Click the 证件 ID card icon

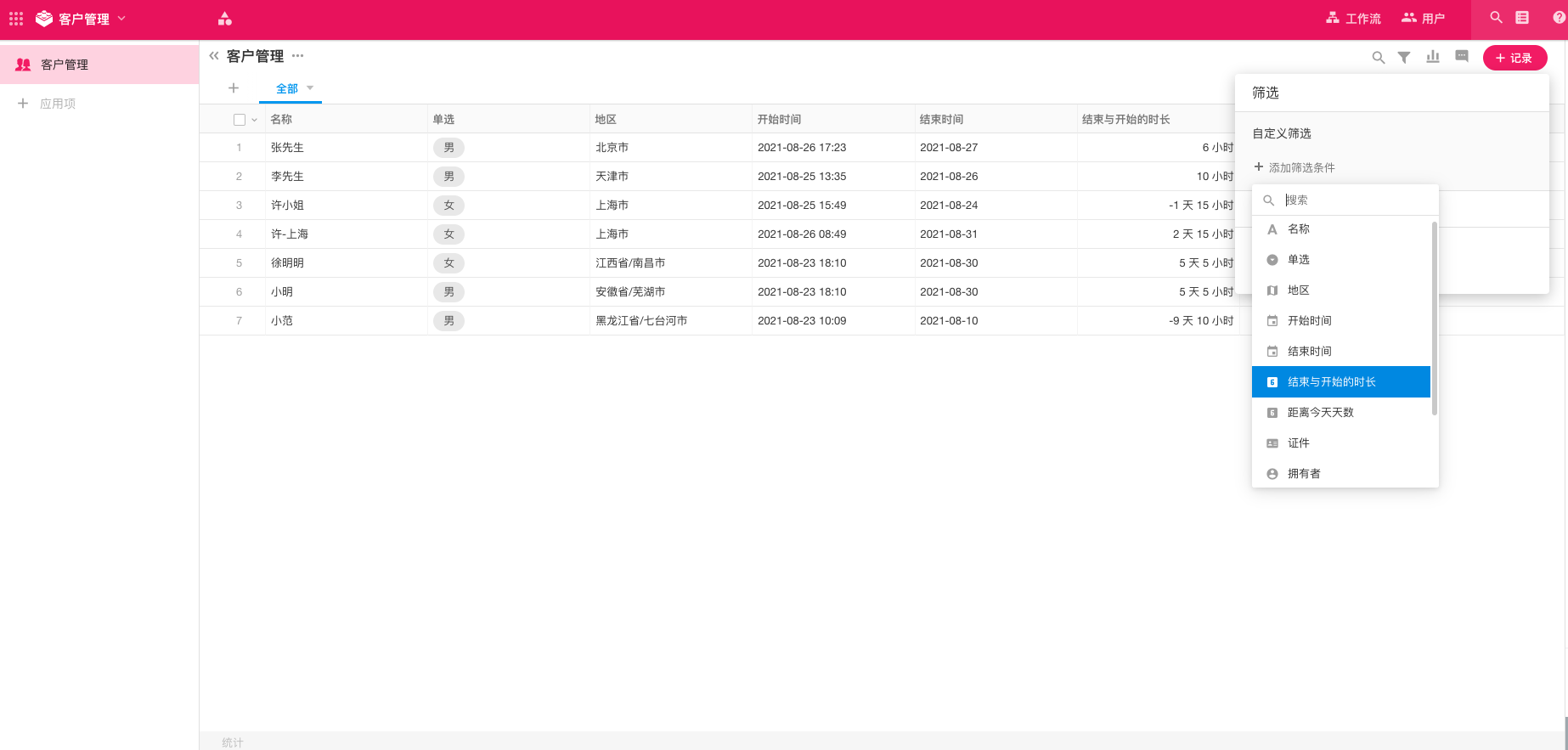pos(1272,443)
